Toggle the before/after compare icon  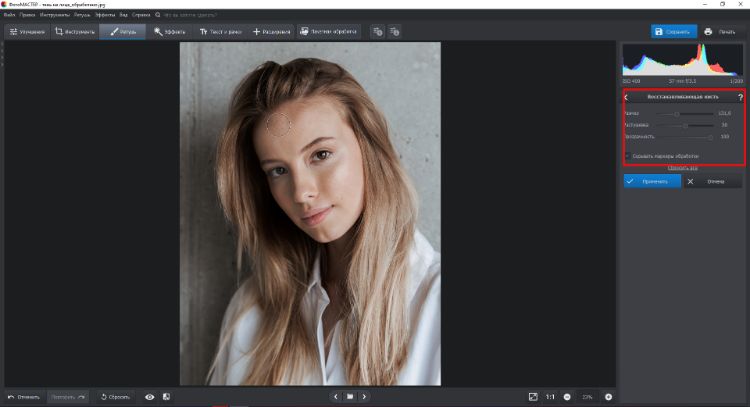click(166, 397)
